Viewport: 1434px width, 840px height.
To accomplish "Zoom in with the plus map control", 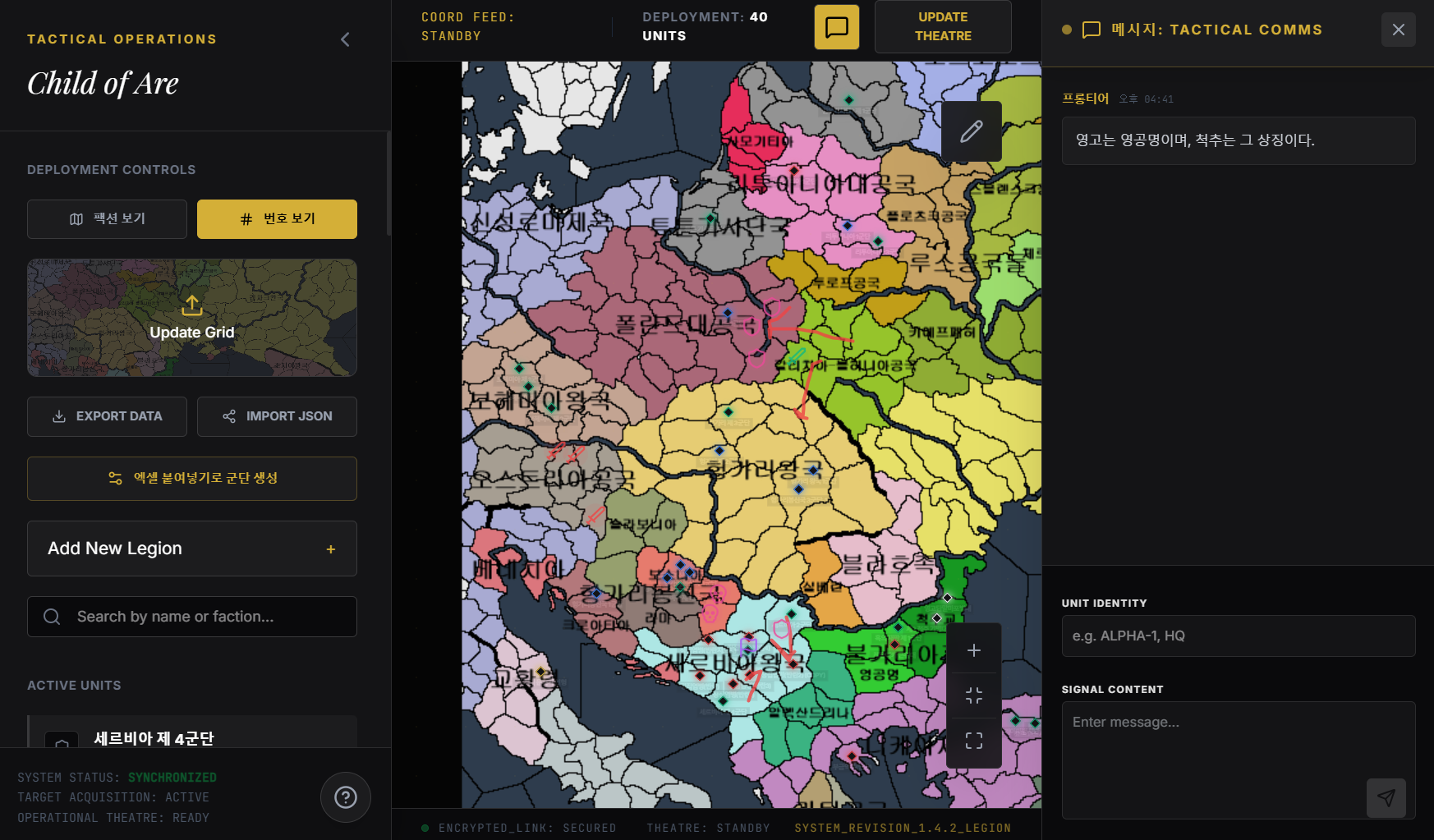I will point(973,650).
